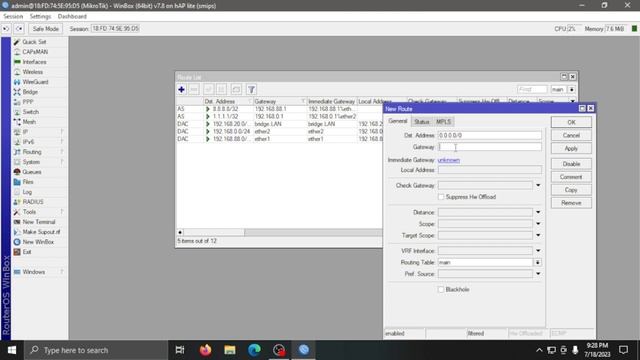Click Remove button in New Route

point(571,203)
